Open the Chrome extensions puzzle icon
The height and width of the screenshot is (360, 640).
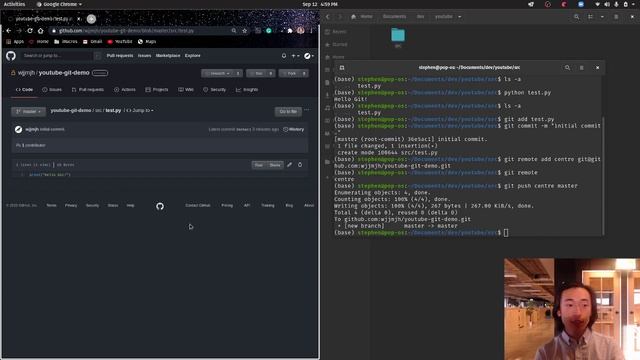pyautogui.click(x=290, y=31)
